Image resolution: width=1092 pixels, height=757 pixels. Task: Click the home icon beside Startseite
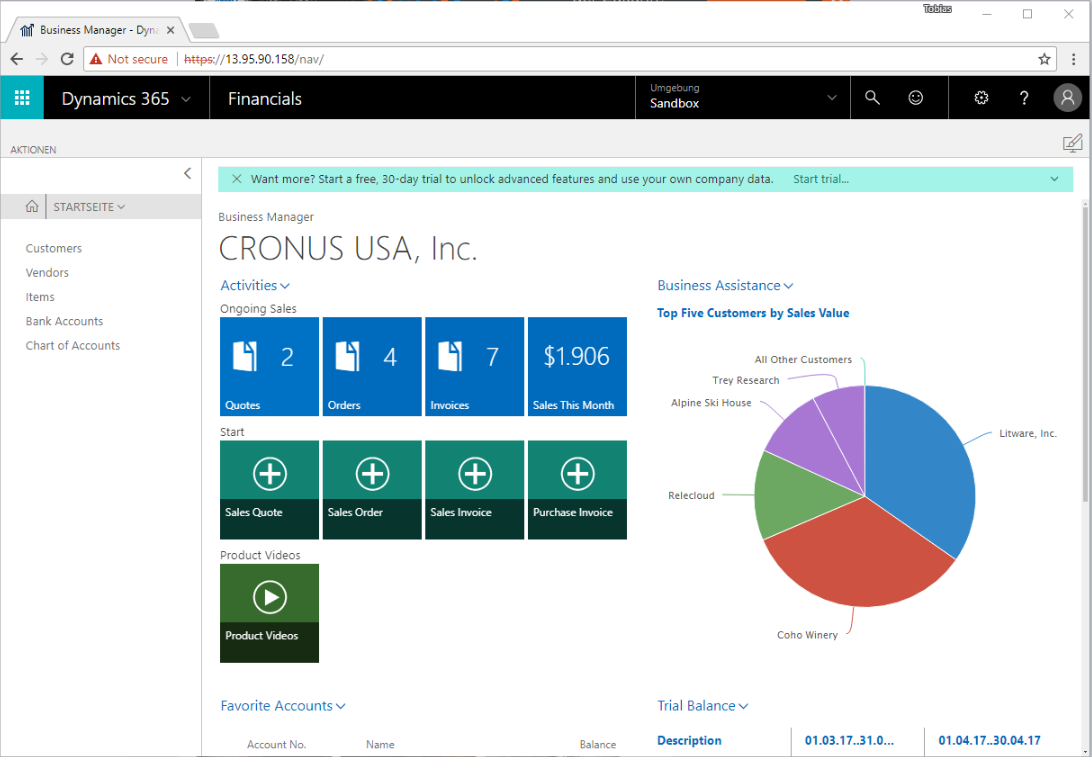coord(31,206)
